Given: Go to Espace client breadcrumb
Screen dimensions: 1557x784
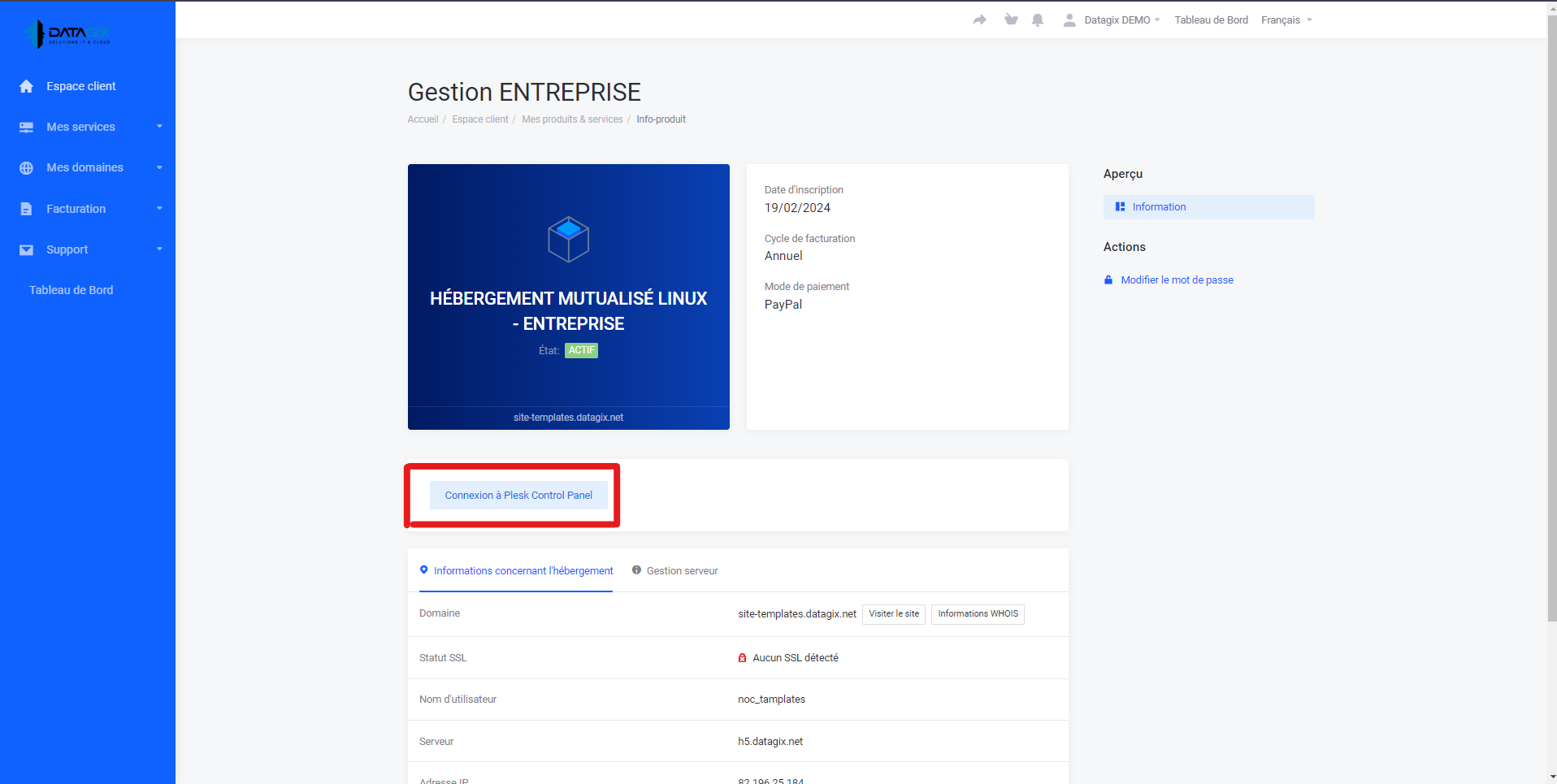Looking at the screenshot, I should click(x=480, y=119).
